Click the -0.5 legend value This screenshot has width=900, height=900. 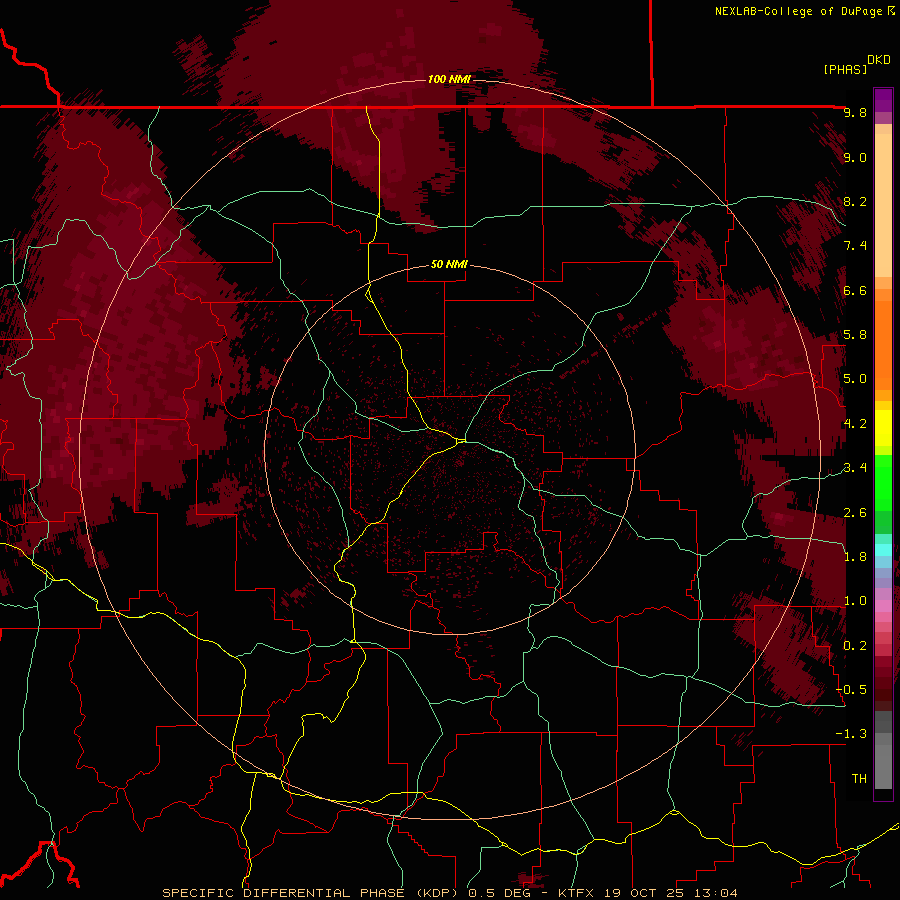click(851, 690)
